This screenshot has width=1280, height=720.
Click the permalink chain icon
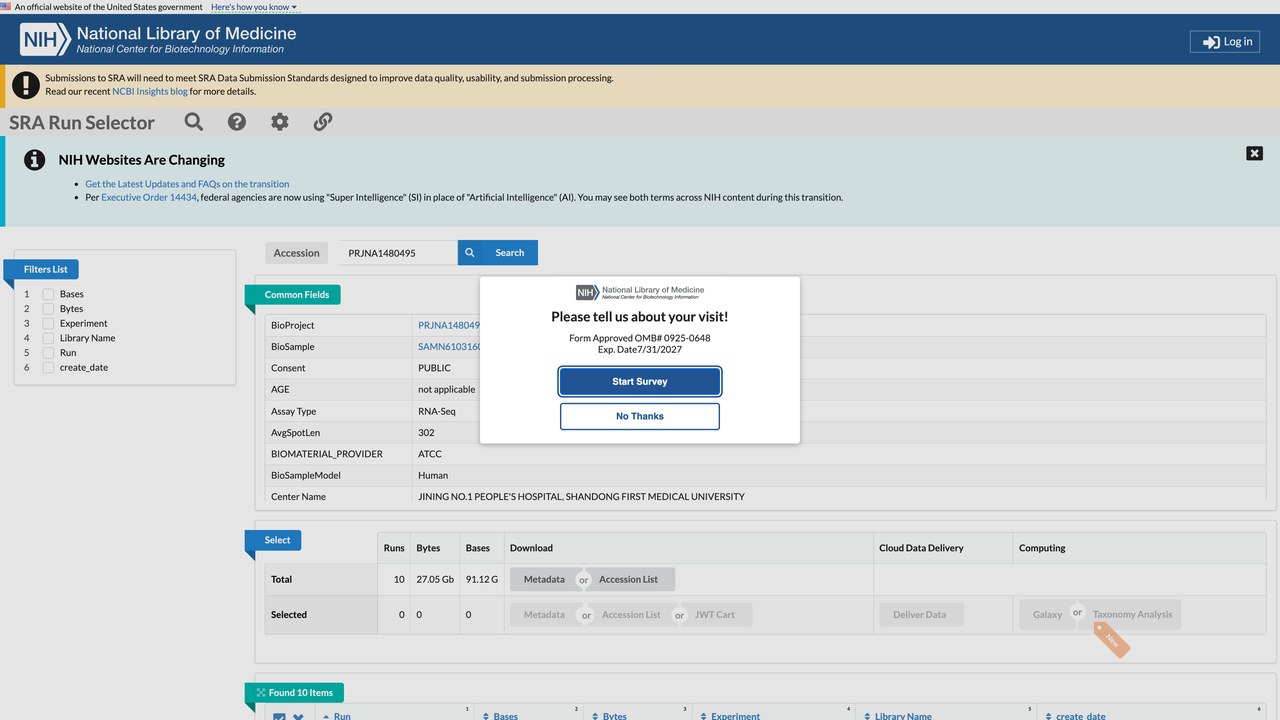tap(323, 122)
